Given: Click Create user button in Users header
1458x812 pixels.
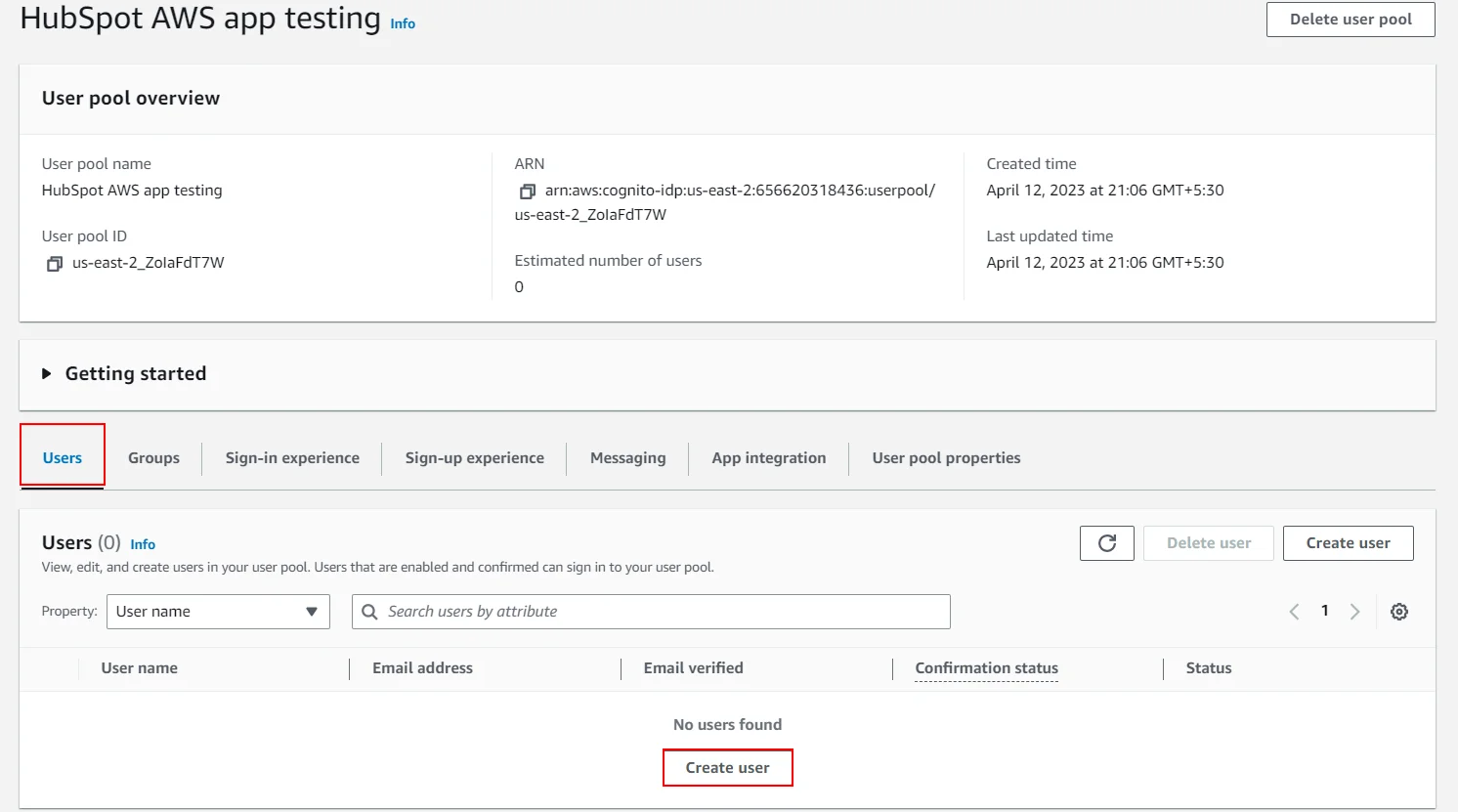Looking at the screenshot, I should 1348,543.
